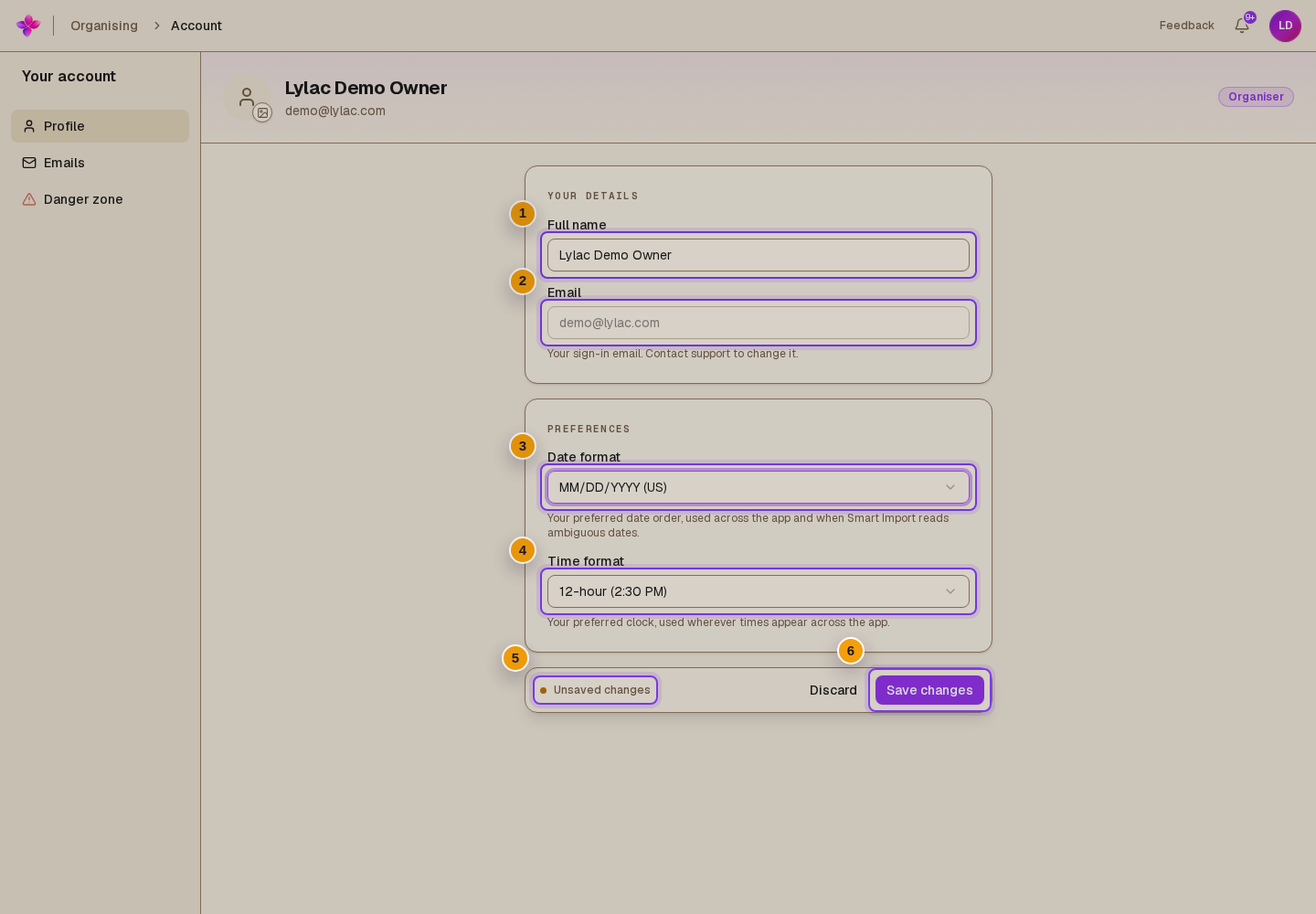This screenshot has height=914, width=1316.
Task: Click the Lylac Demo Owner heading
Action: pos(366,88)
